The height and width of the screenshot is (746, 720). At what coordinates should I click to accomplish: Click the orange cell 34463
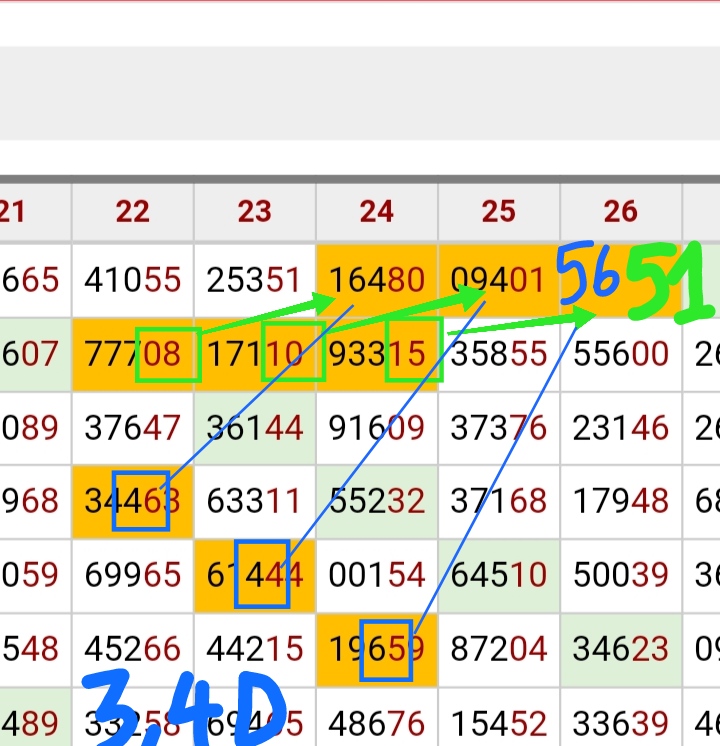(132, 501)
